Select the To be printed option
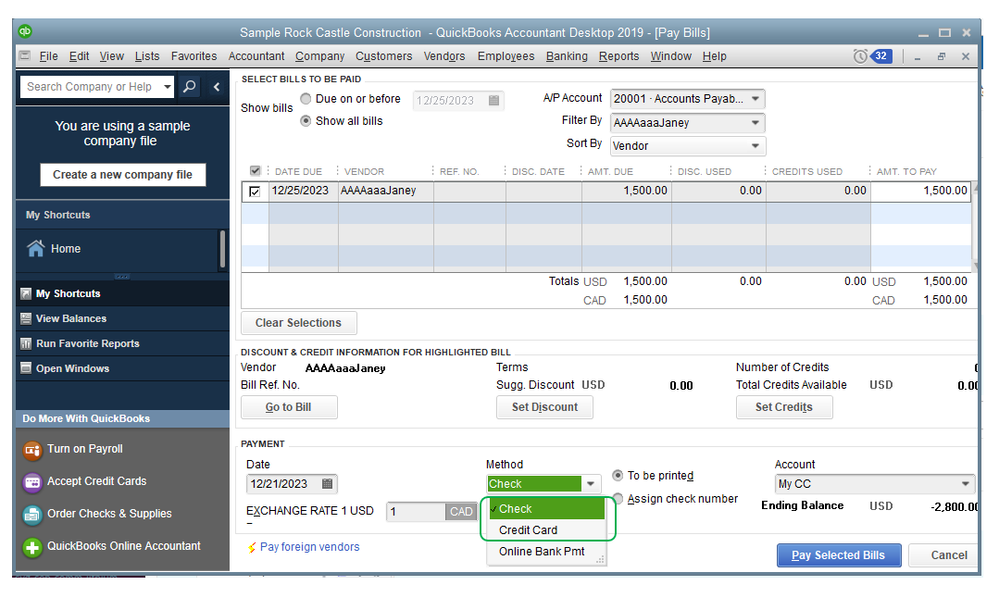The image size is (999, 596). tap(617, 476)
